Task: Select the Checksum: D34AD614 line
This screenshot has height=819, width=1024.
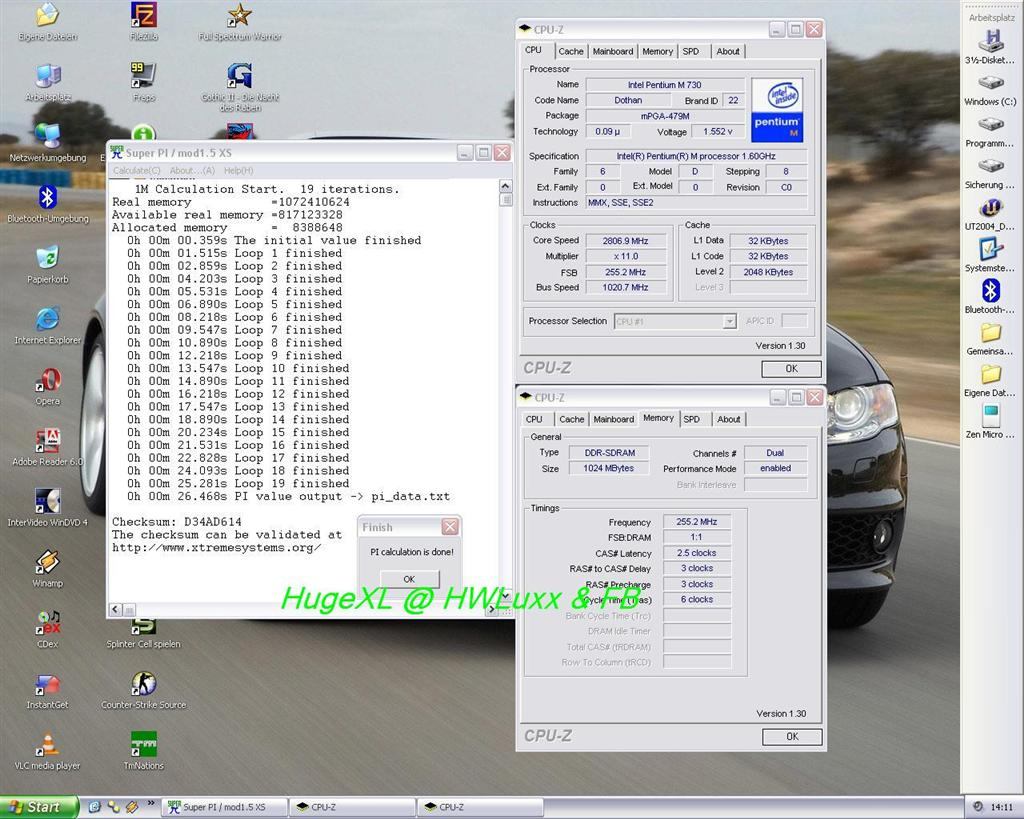Action: pos(177,522)
